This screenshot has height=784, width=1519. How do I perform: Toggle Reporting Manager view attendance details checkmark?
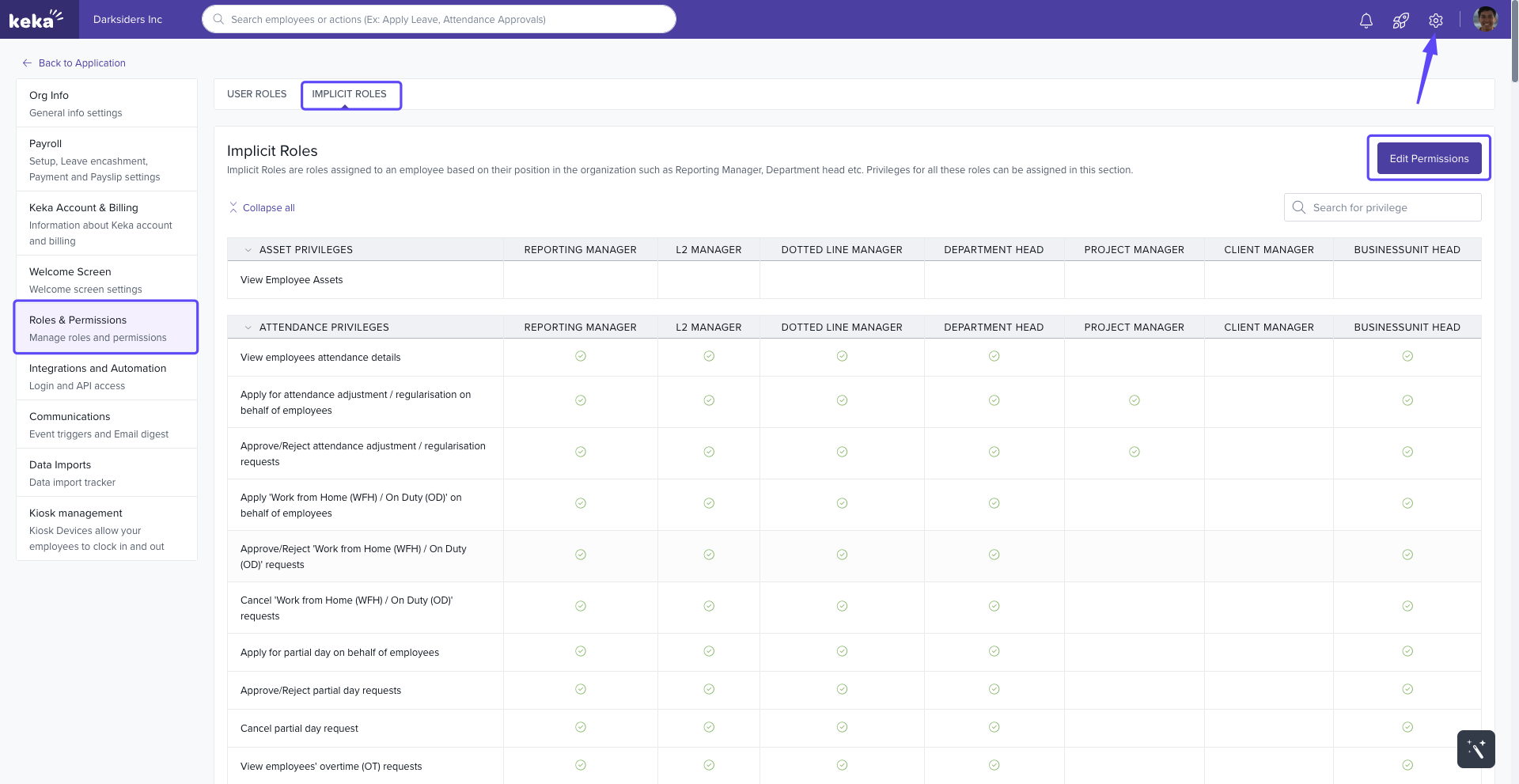pos(581,356)
